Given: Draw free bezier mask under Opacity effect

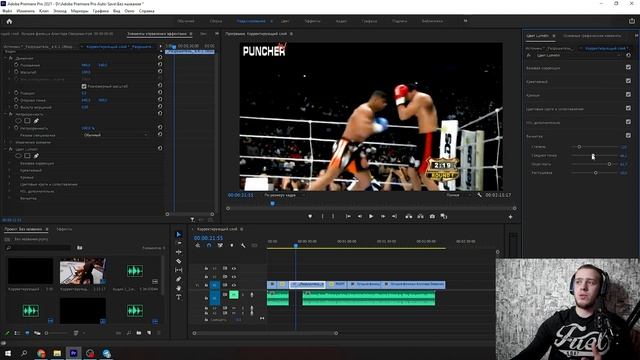Looking at the screenshot, I should (36, 121).
